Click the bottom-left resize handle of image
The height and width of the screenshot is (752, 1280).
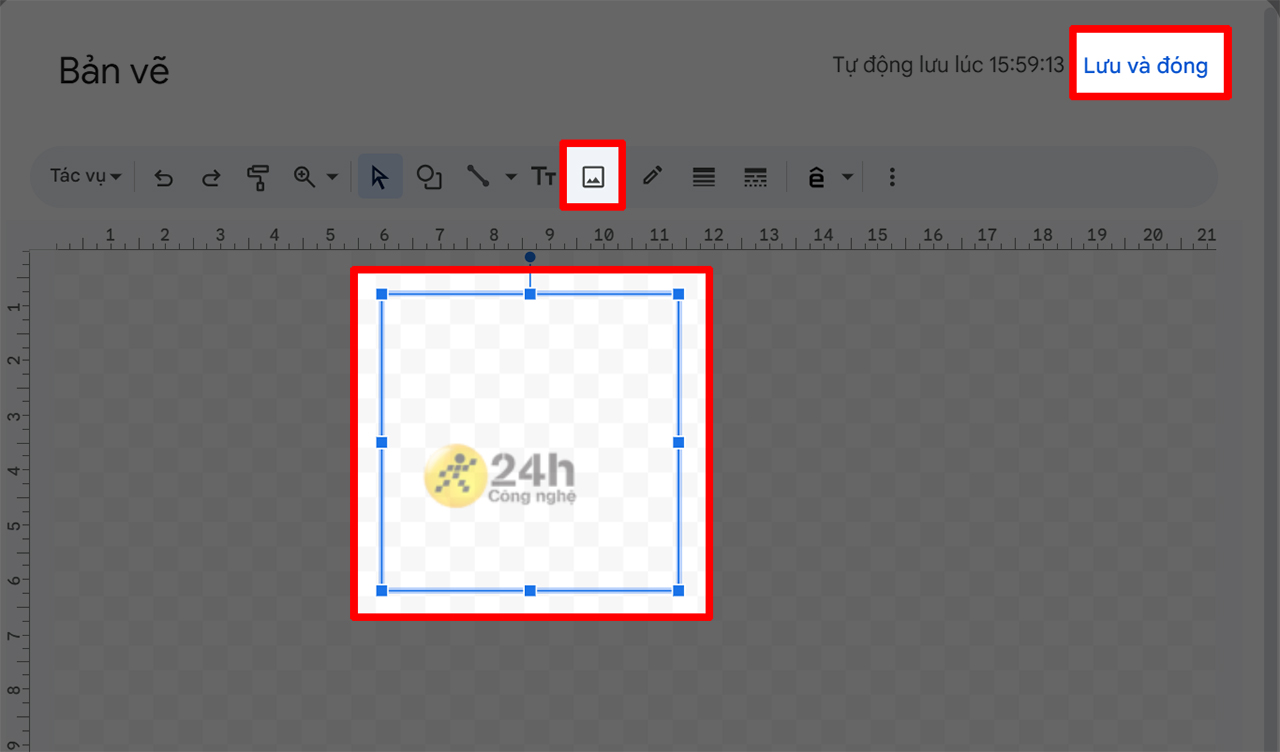point(381,591)
